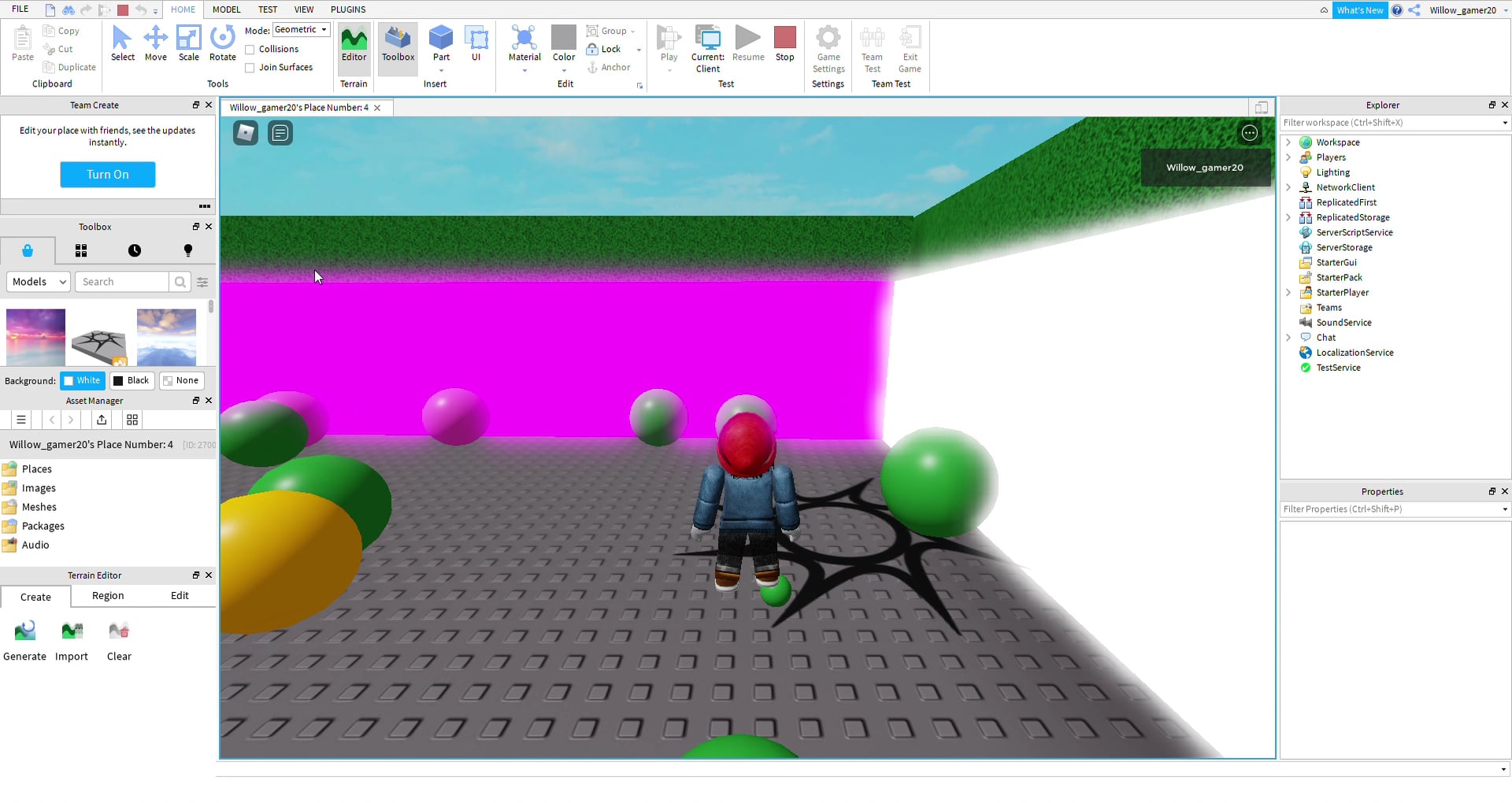Viewport: 1512px width, 803px height.
Task: Enable Join Surfaces
Action: [250, 67]
